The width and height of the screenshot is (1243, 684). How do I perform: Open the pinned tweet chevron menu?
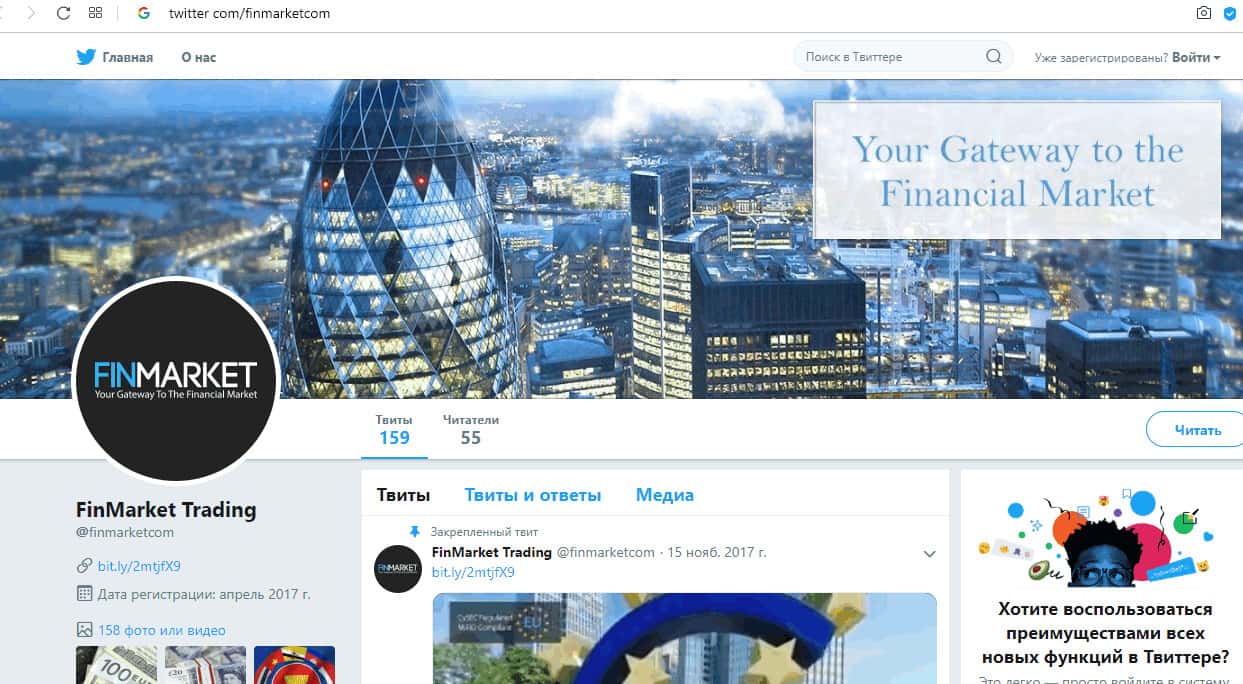(929, 554)
